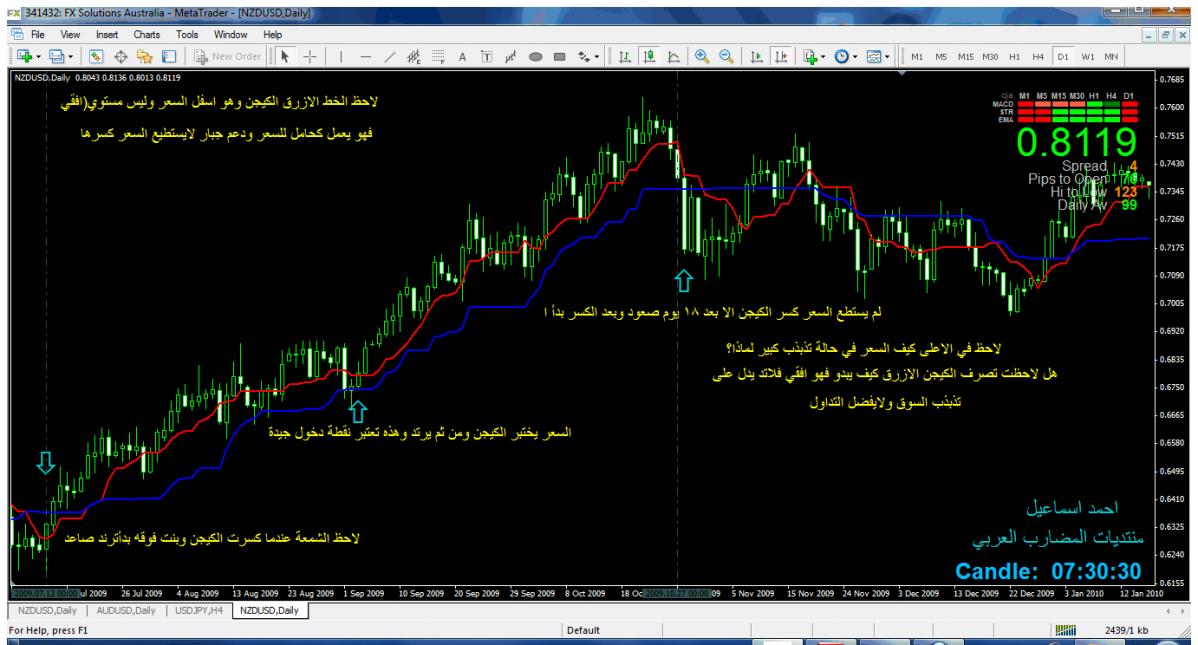Select the Rectangle drawing tool
The width and height of the screenshot is (1198, 645).
tap(559, 57)
